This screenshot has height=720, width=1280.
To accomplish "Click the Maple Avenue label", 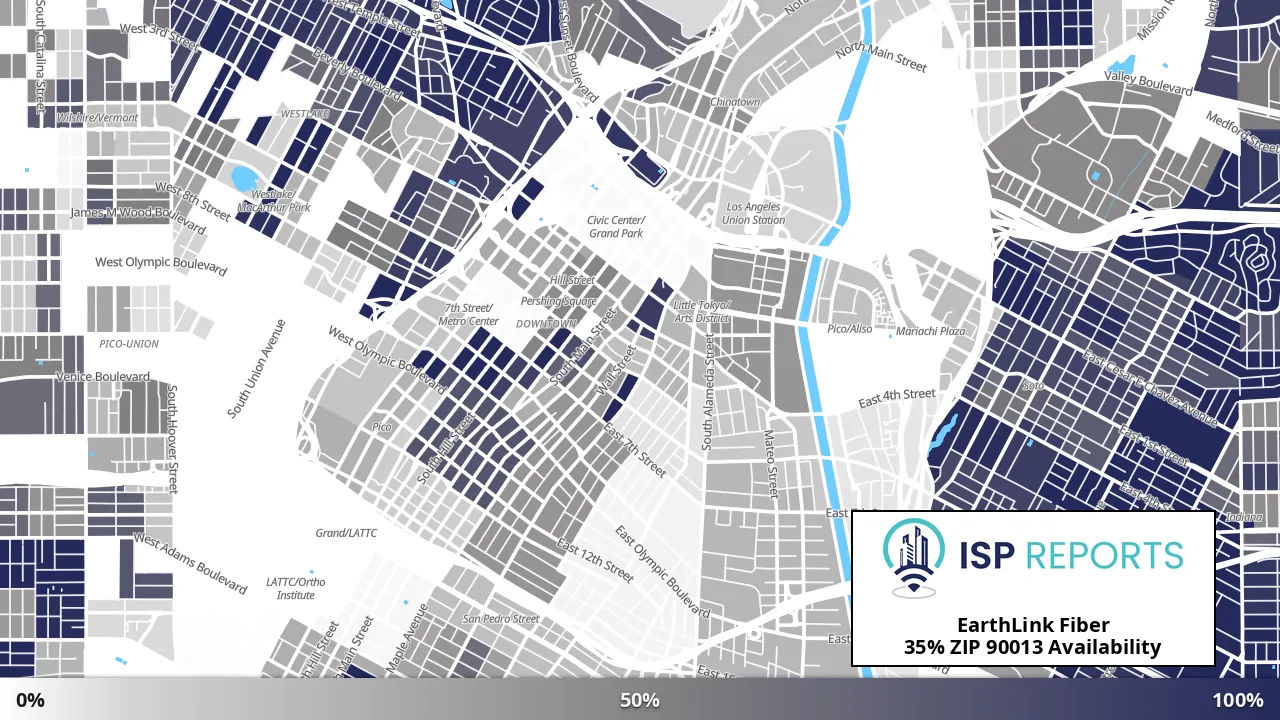I will click(x=407, y=637).
